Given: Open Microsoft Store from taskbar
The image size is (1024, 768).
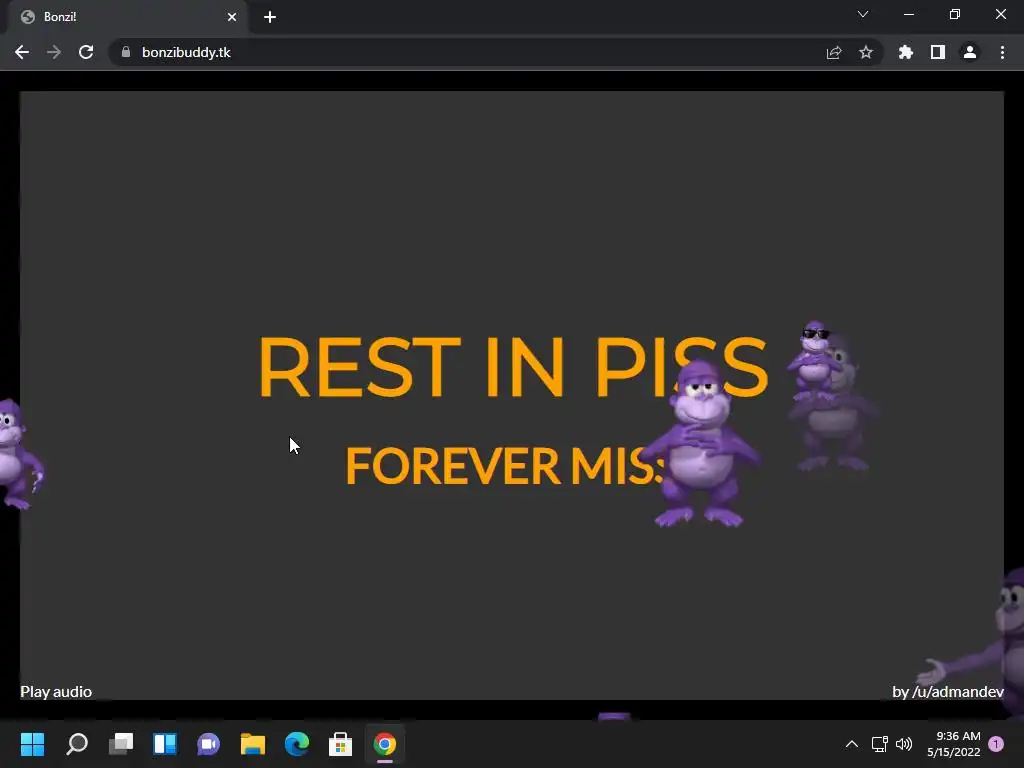Looking at the screenshot, I should [x=340, y=744].
